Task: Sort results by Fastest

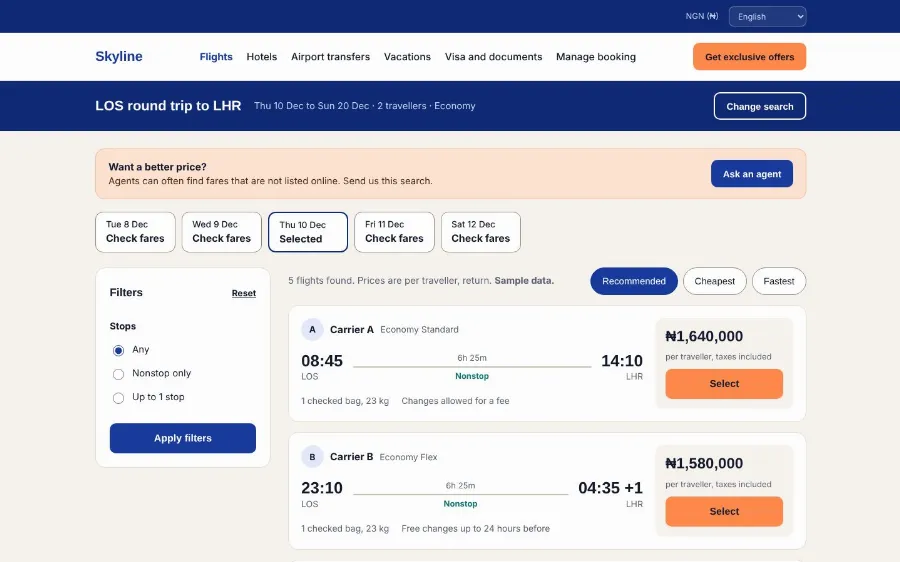Action: coord(779,281)
